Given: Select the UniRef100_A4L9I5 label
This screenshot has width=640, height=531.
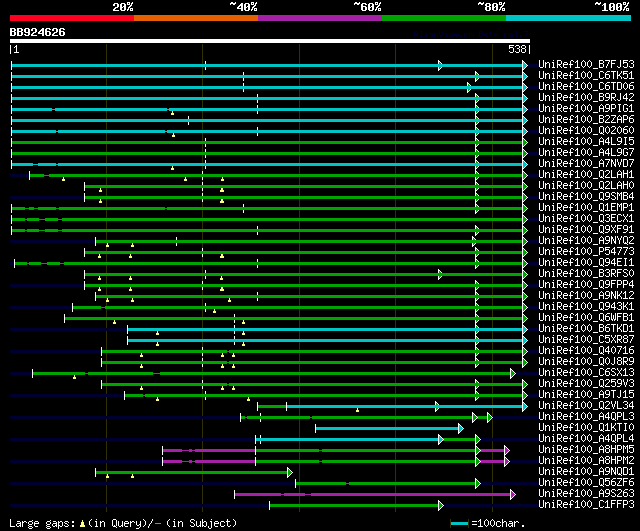Looking at the screenshot, I should (586, 142).
